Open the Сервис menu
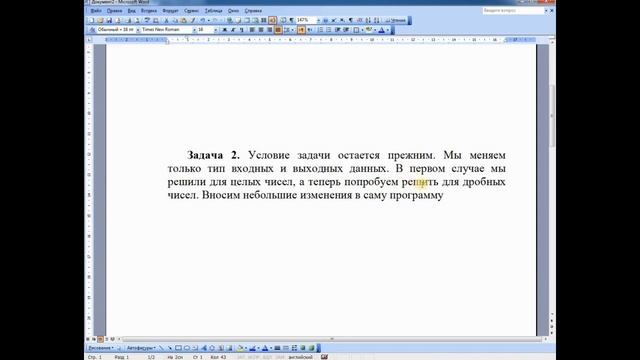 coord(191,11)
